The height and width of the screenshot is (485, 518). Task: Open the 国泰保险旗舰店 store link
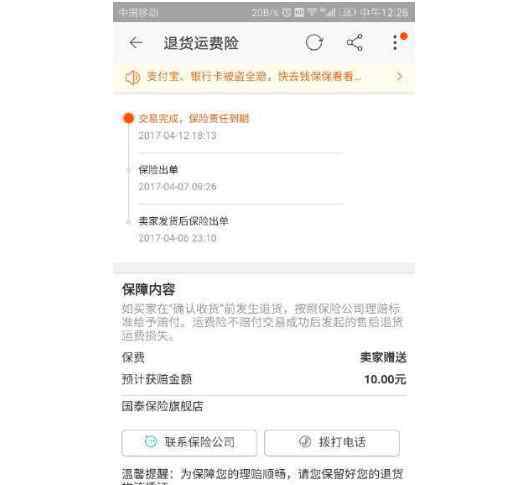(x=162, y=406)
